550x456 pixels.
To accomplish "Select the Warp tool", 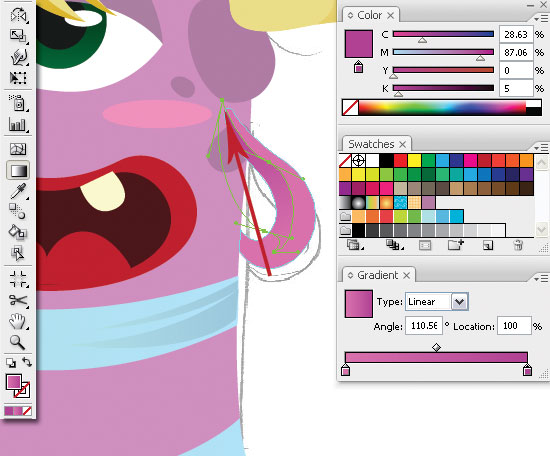I will pyautogui.click(x=18, y=56).
